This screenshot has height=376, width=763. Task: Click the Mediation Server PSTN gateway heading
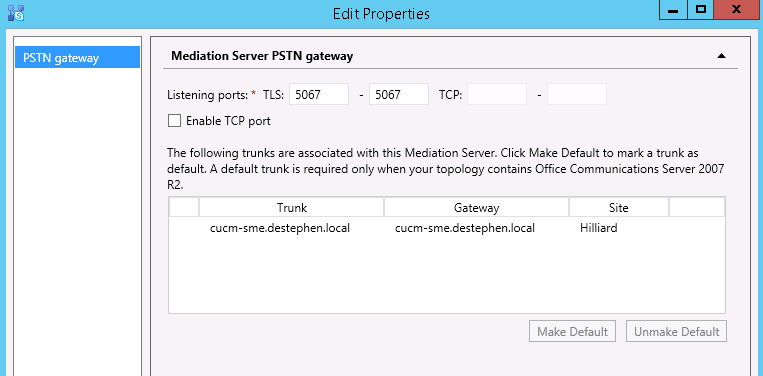[x=262, y=56]
